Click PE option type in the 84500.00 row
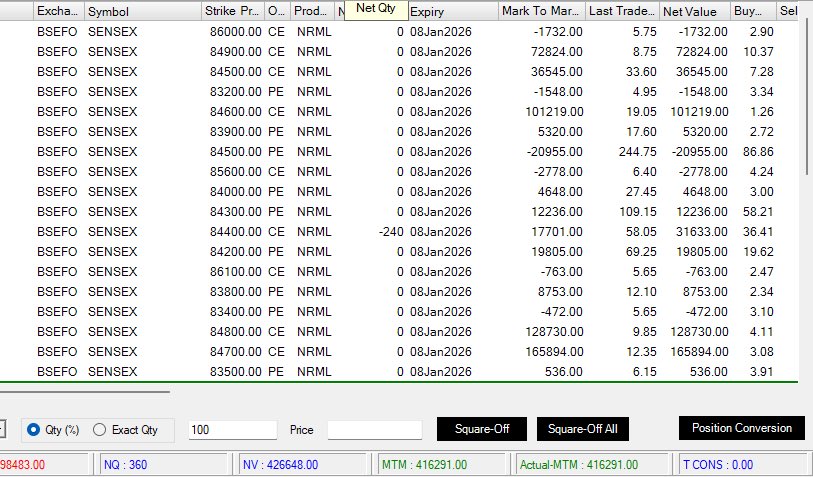 tap(276, 151)
